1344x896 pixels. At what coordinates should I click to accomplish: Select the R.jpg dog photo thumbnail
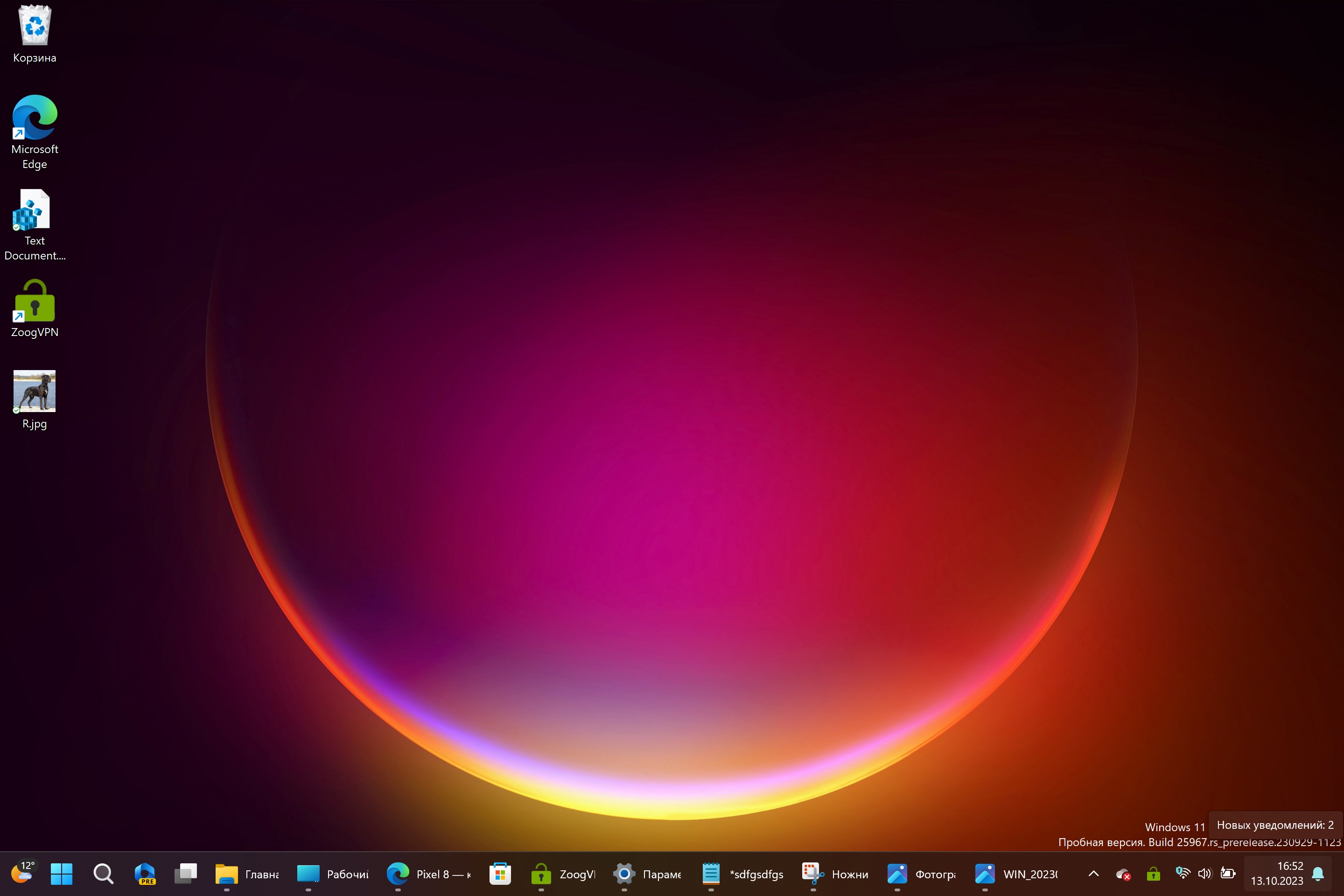(34, 400)
